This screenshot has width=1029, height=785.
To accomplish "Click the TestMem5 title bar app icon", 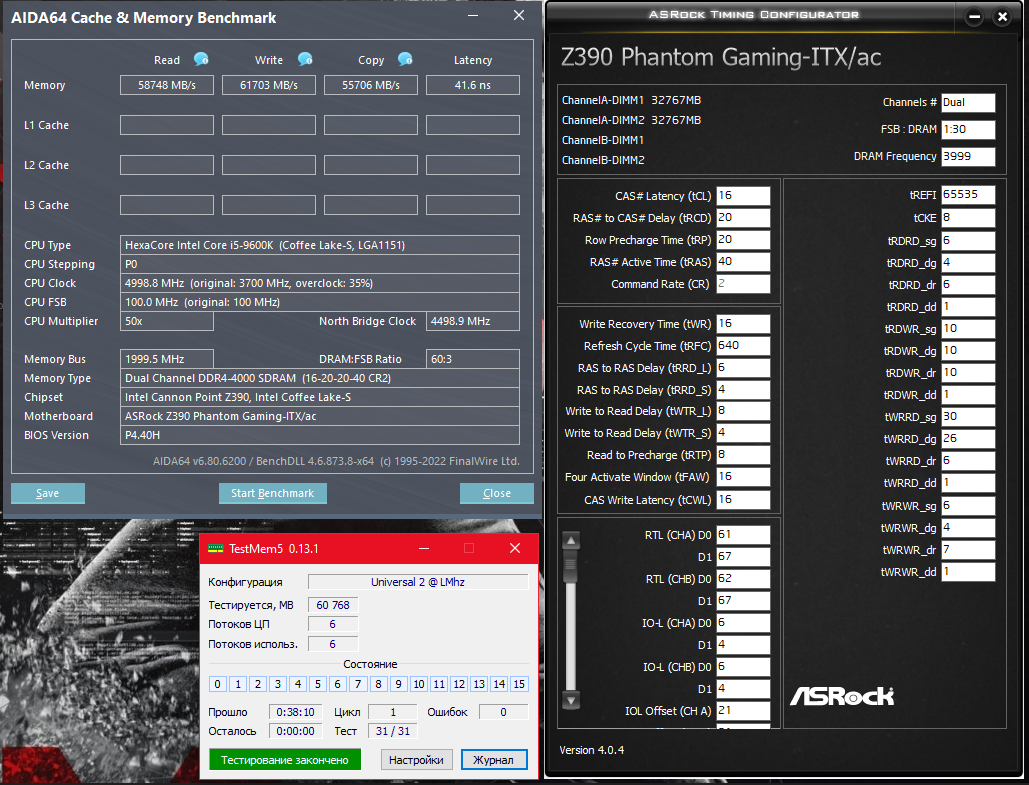I will [x=215, y=549].
